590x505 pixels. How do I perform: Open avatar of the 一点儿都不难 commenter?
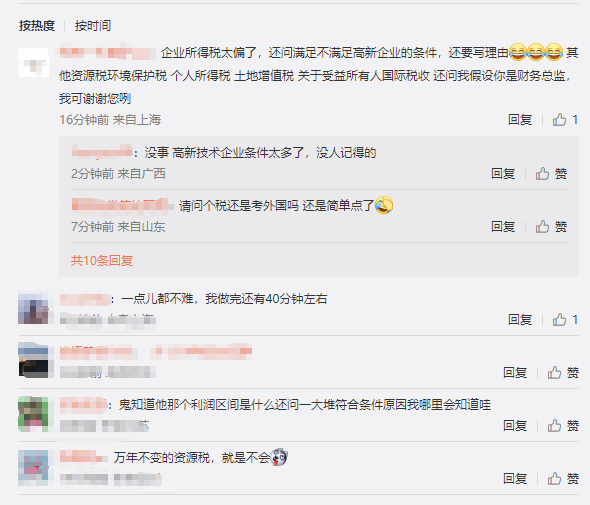coord(33,309)
